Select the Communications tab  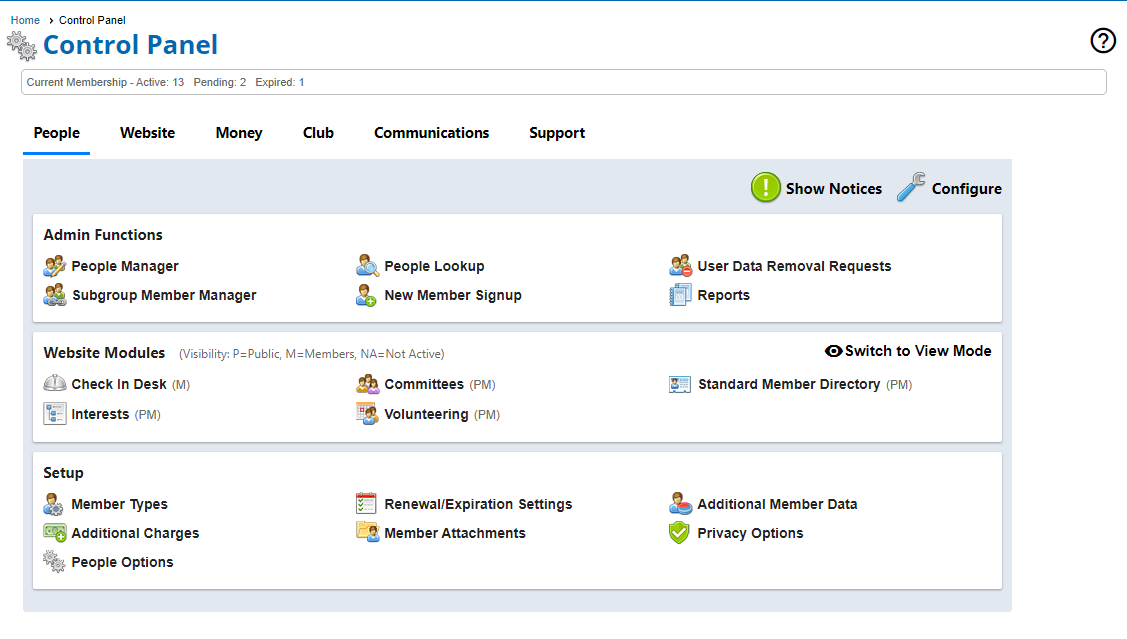tap(431, 133)
